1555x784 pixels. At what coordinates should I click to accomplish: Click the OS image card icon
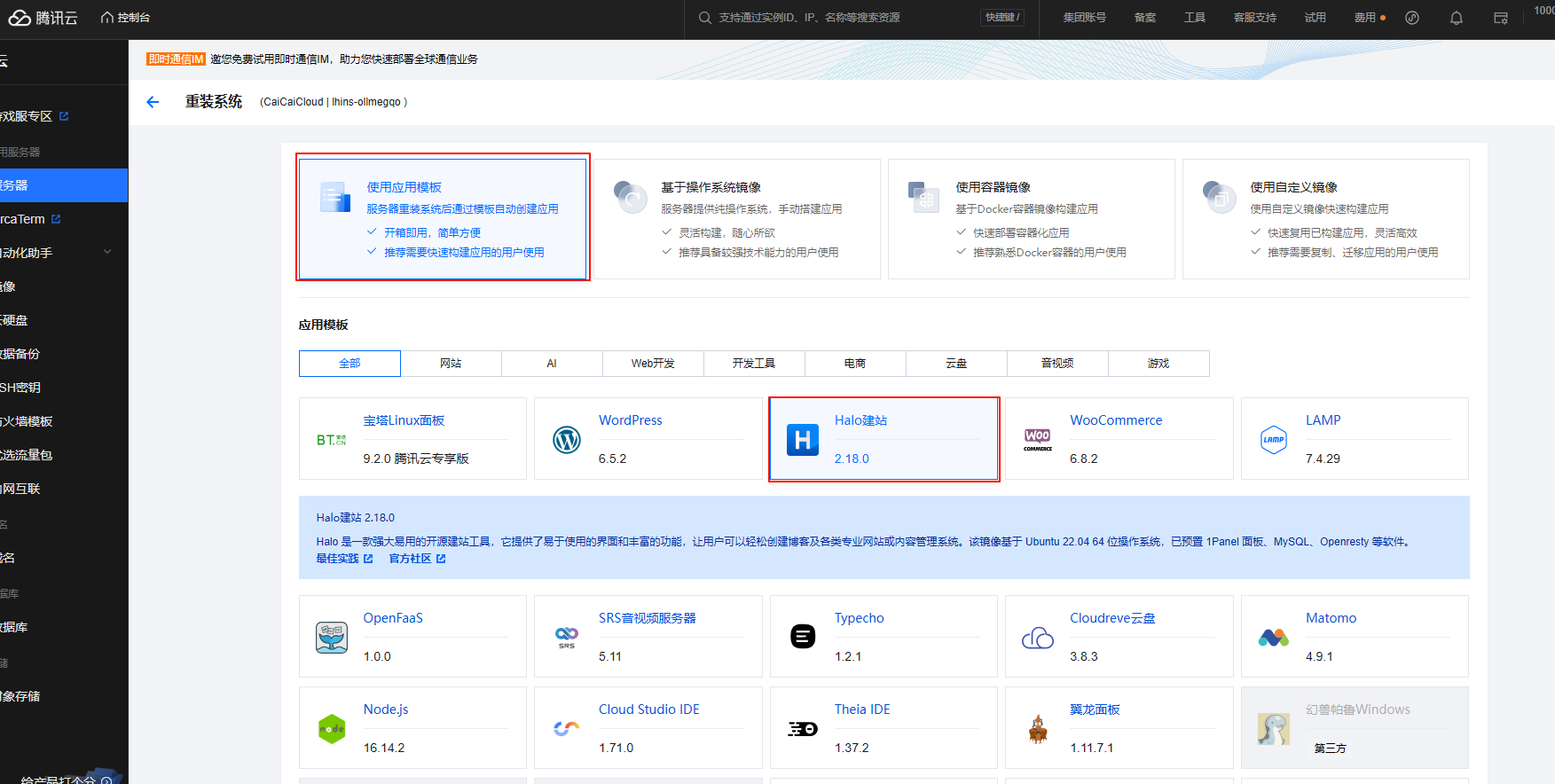pyautogui.click(x=630, y=197)
